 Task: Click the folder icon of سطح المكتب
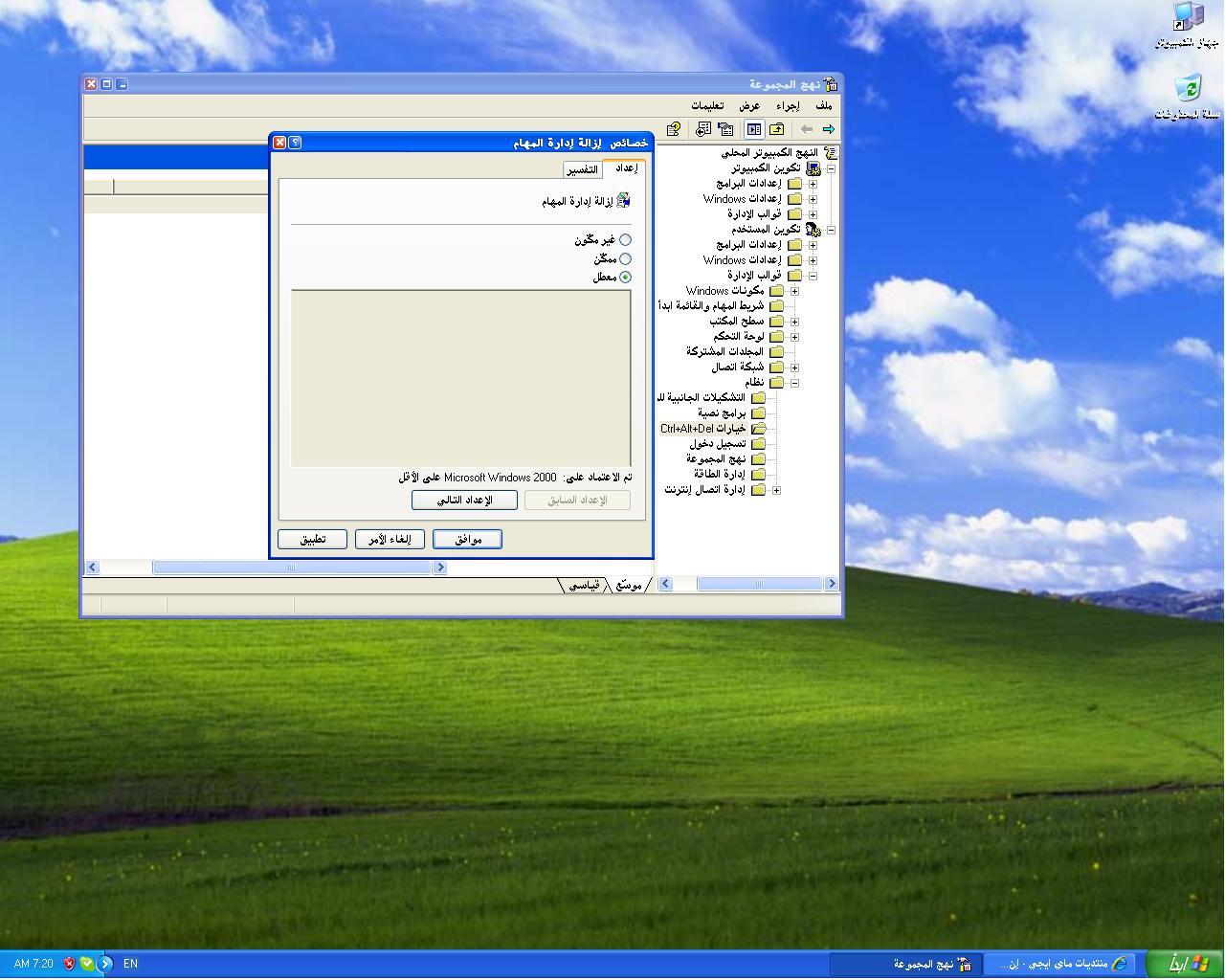coord(776,322)
